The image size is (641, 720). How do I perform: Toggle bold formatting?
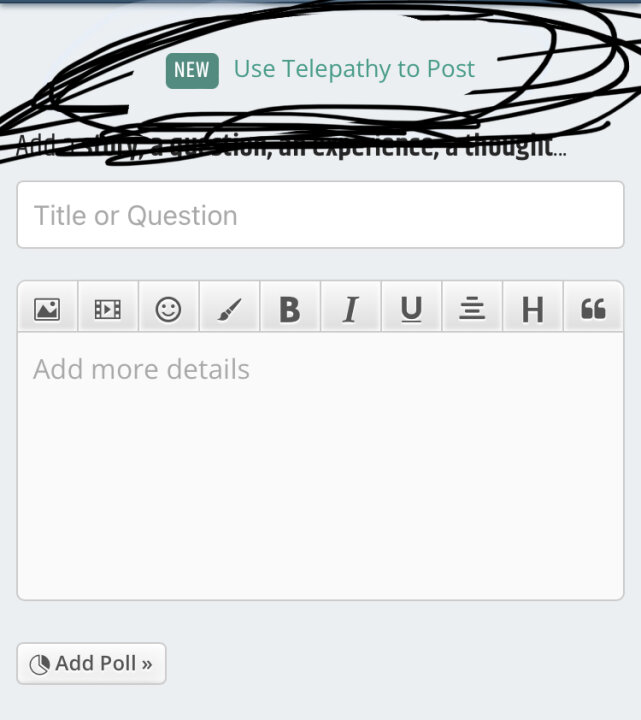tap(290, 309)
